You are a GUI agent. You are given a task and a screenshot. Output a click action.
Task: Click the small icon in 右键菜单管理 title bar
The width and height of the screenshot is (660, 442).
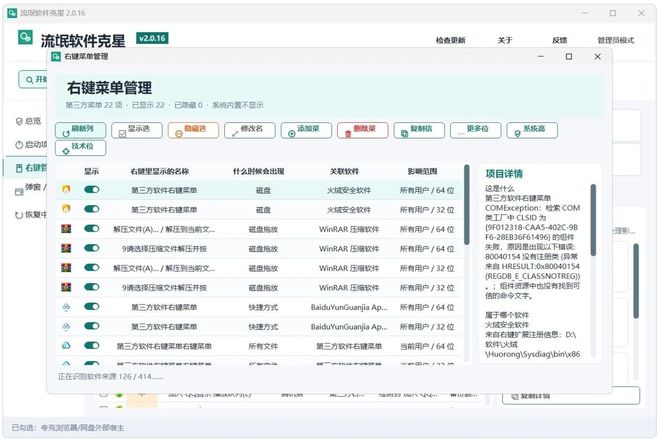point(56,56)
